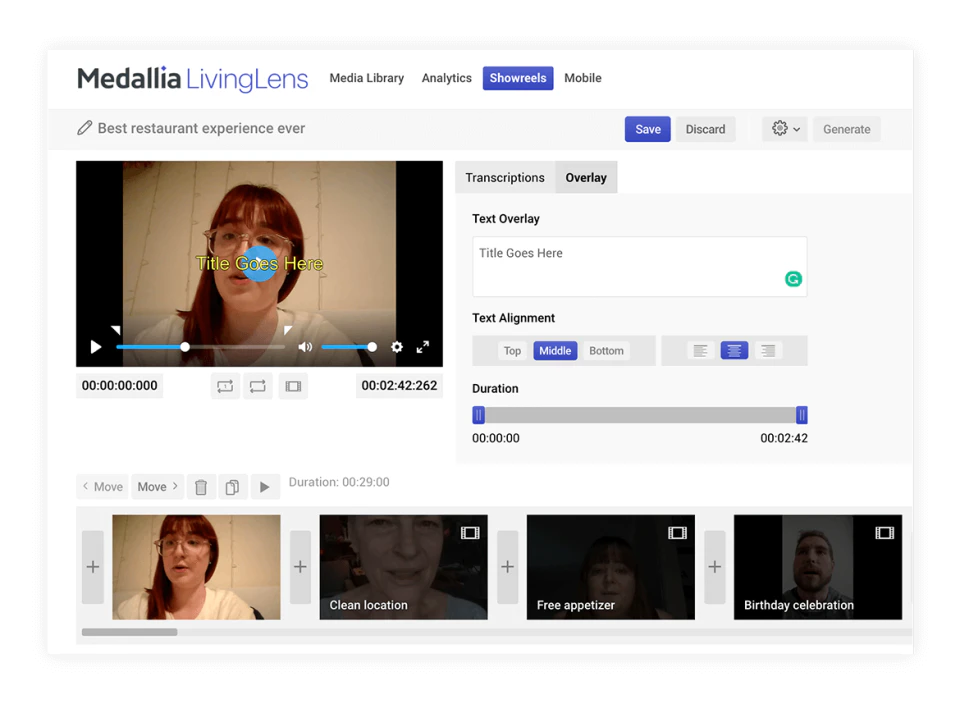Click Move forward button with right chevron

point(157,486)
